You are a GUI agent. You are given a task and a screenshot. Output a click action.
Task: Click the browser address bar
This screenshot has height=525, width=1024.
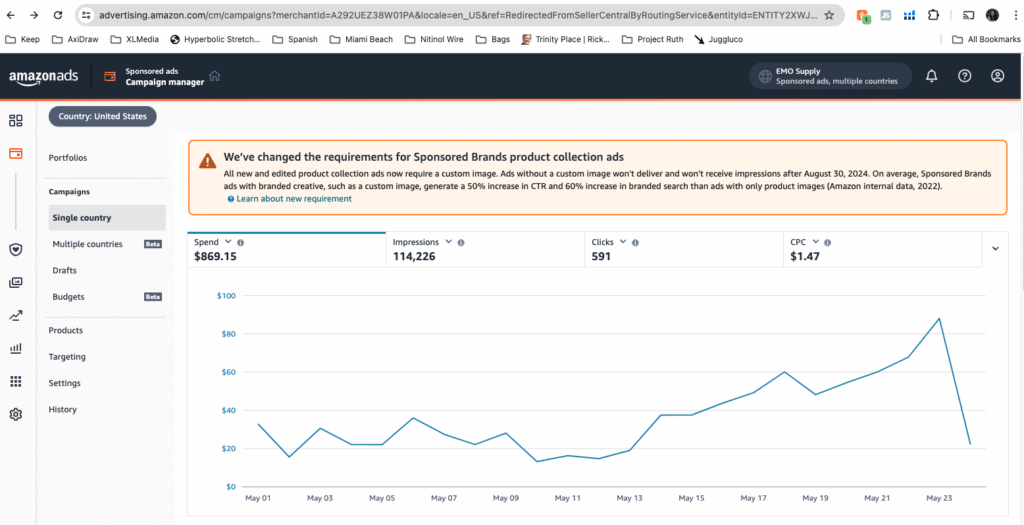450,16
